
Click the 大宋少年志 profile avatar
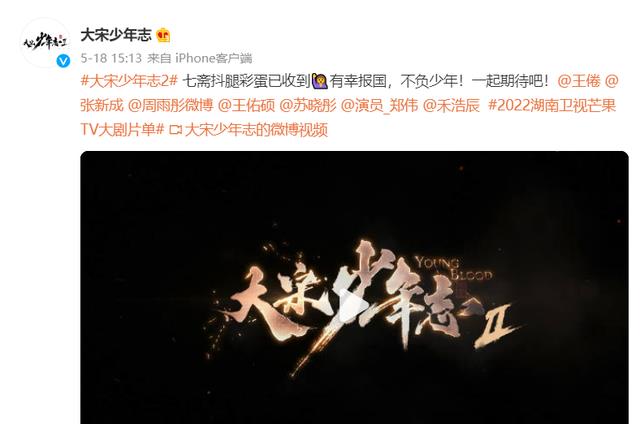[x=45, y=42]
